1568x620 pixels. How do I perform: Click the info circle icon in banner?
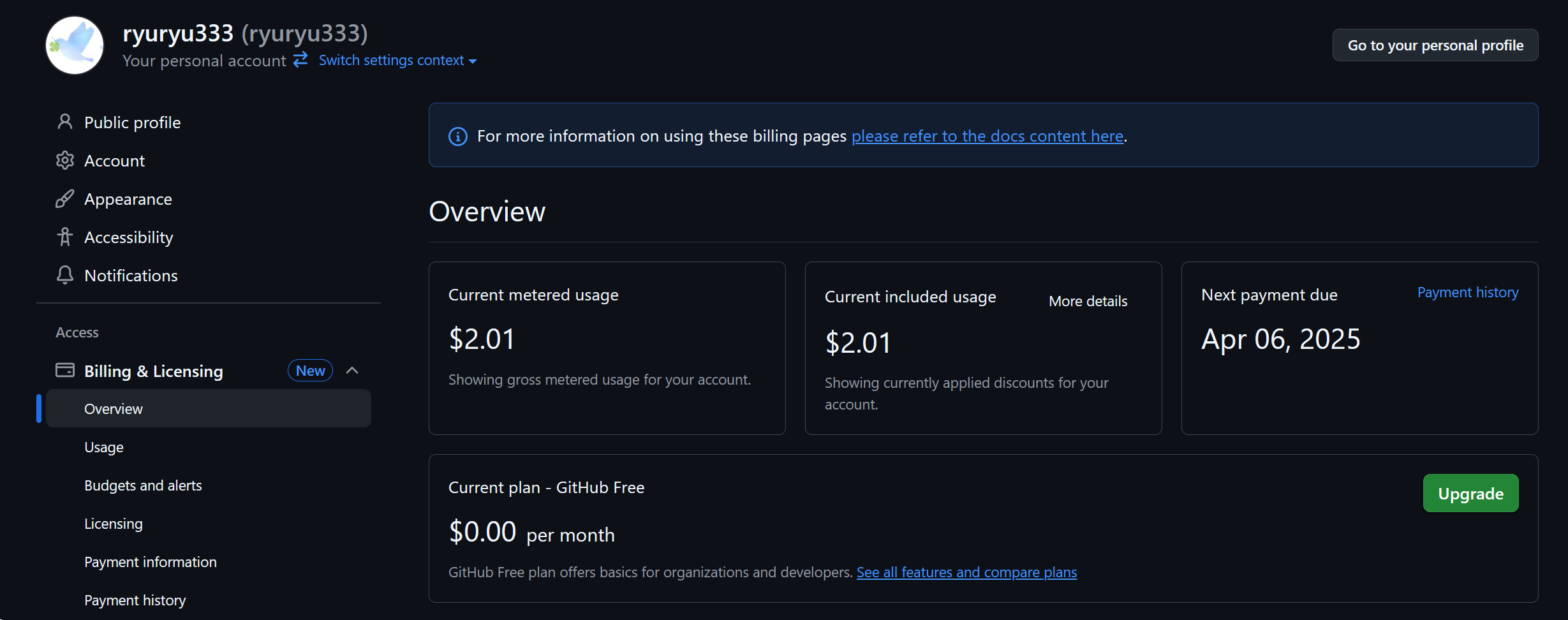[458, 136]
